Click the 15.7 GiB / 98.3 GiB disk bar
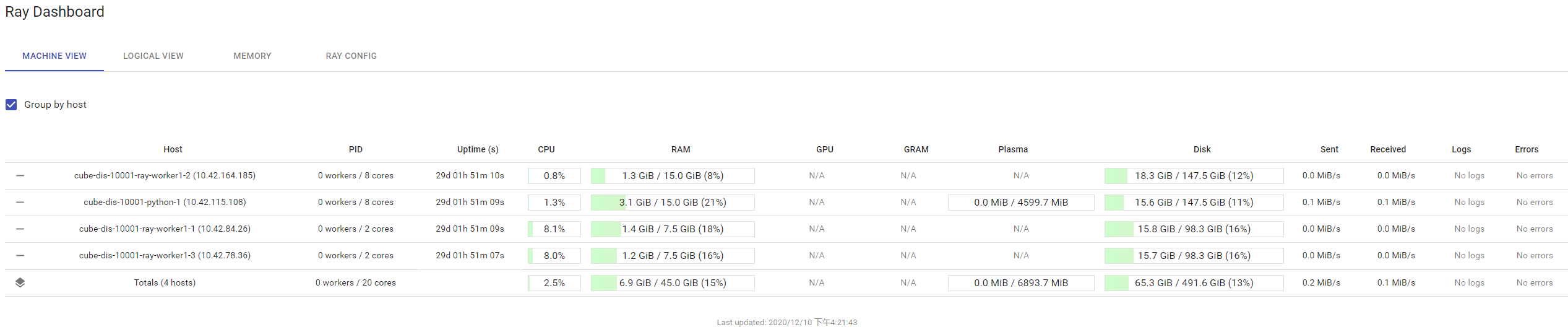1568x332 pixels. (1194, 256)
